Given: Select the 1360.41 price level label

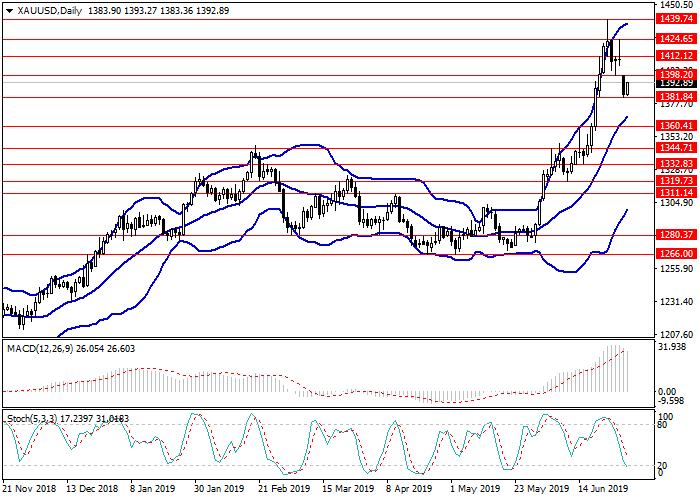Looking at the screenshot, I should point(675,126).
